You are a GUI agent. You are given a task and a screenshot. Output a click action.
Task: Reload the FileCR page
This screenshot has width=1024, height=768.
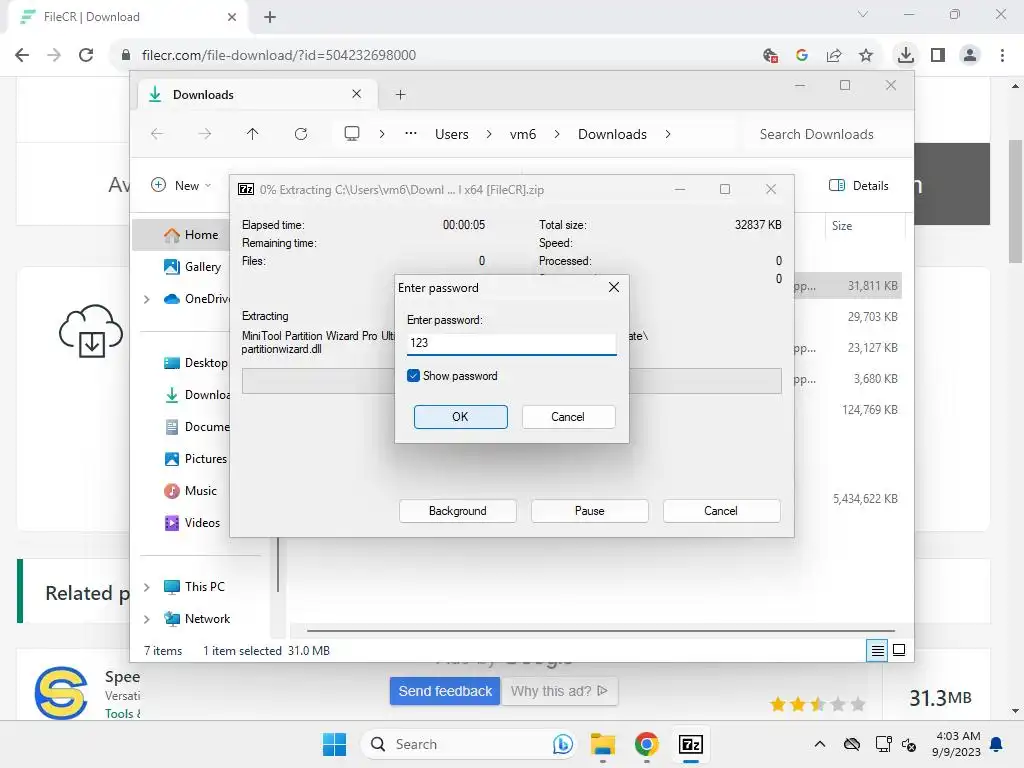point(86,55)
